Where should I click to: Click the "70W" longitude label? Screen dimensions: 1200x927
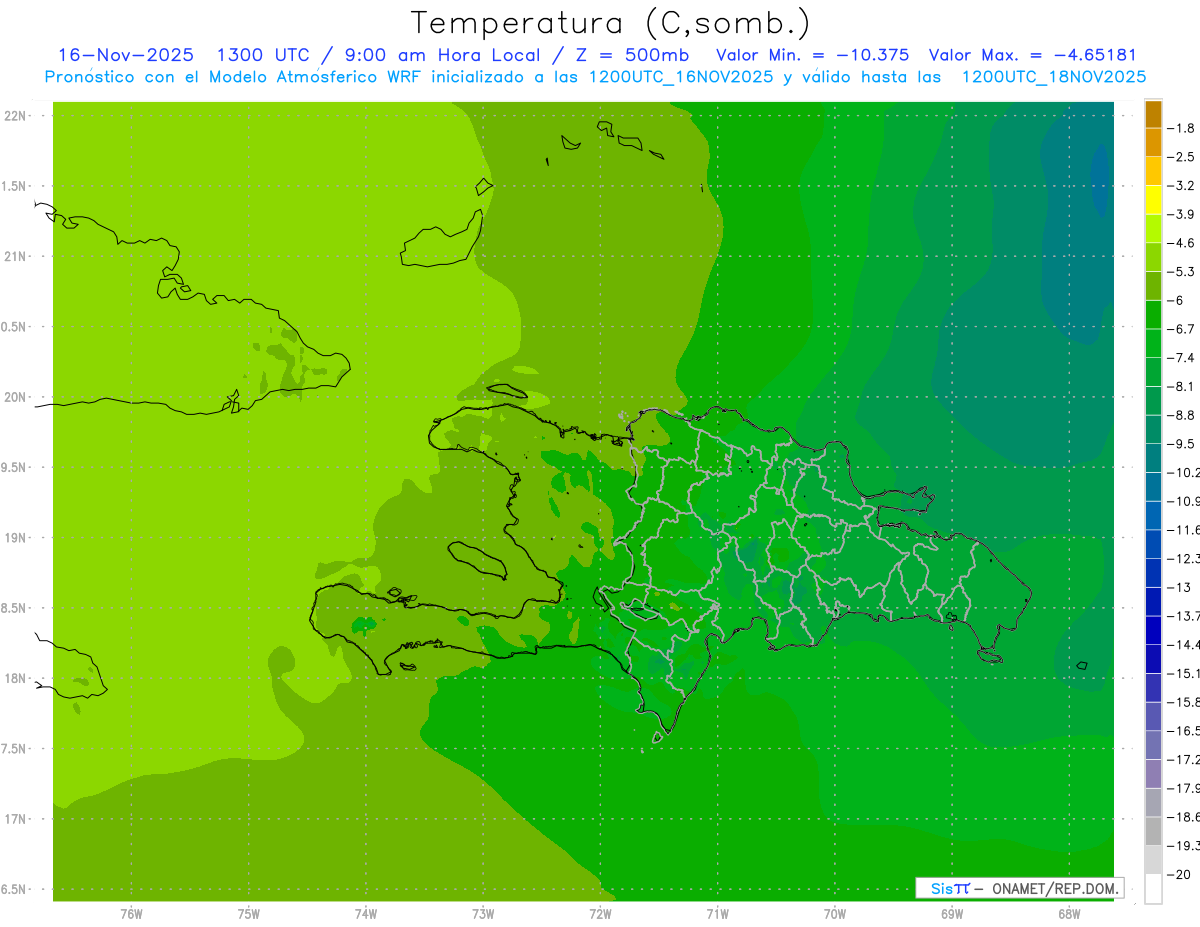835,914
